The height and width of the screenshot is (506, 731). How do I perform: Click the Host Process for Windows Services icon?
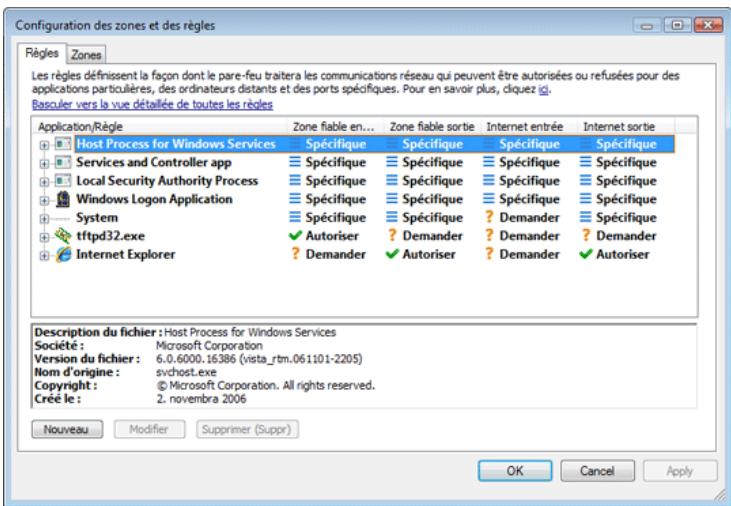click(x=63, y=144)
